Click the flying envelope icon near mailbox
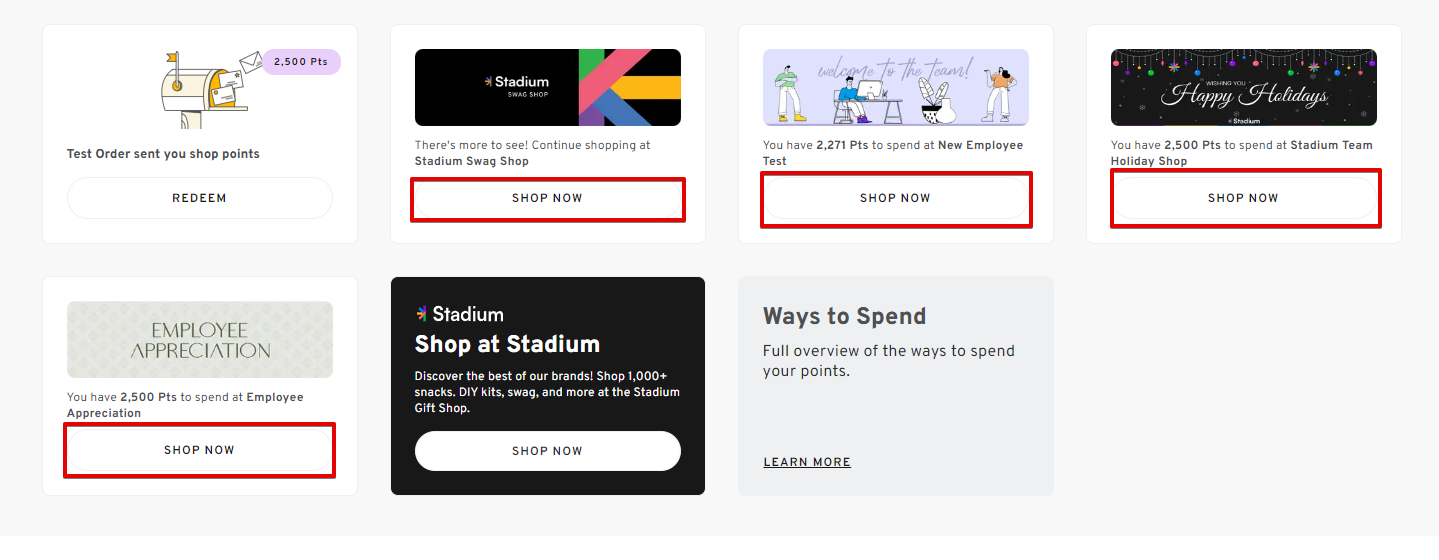 249,62
